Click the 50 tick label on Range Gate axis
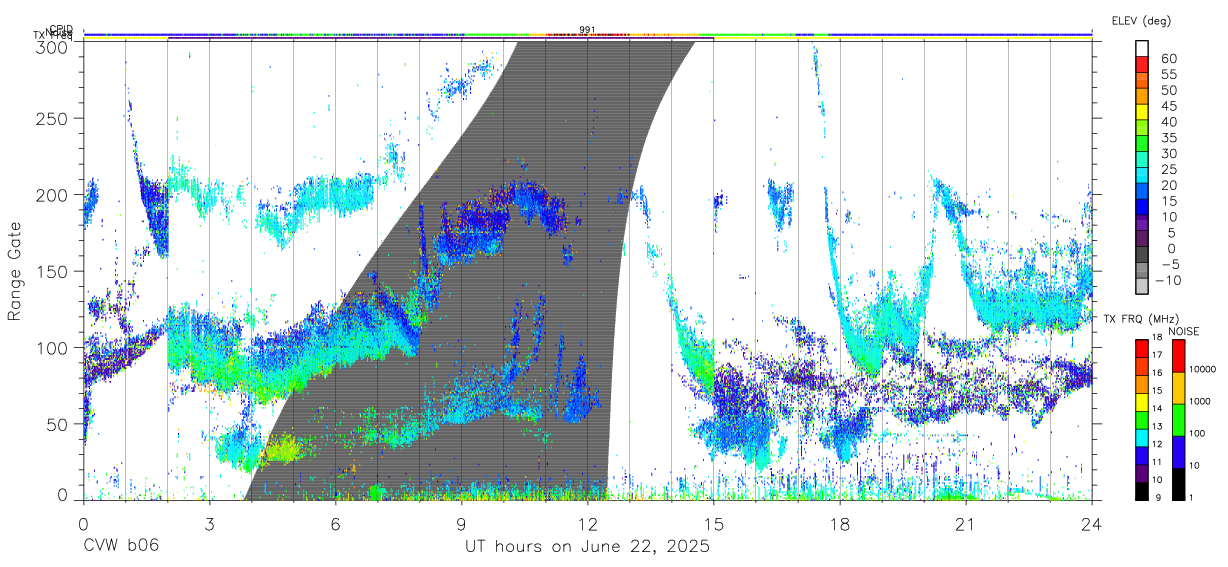 pos(57,424)
